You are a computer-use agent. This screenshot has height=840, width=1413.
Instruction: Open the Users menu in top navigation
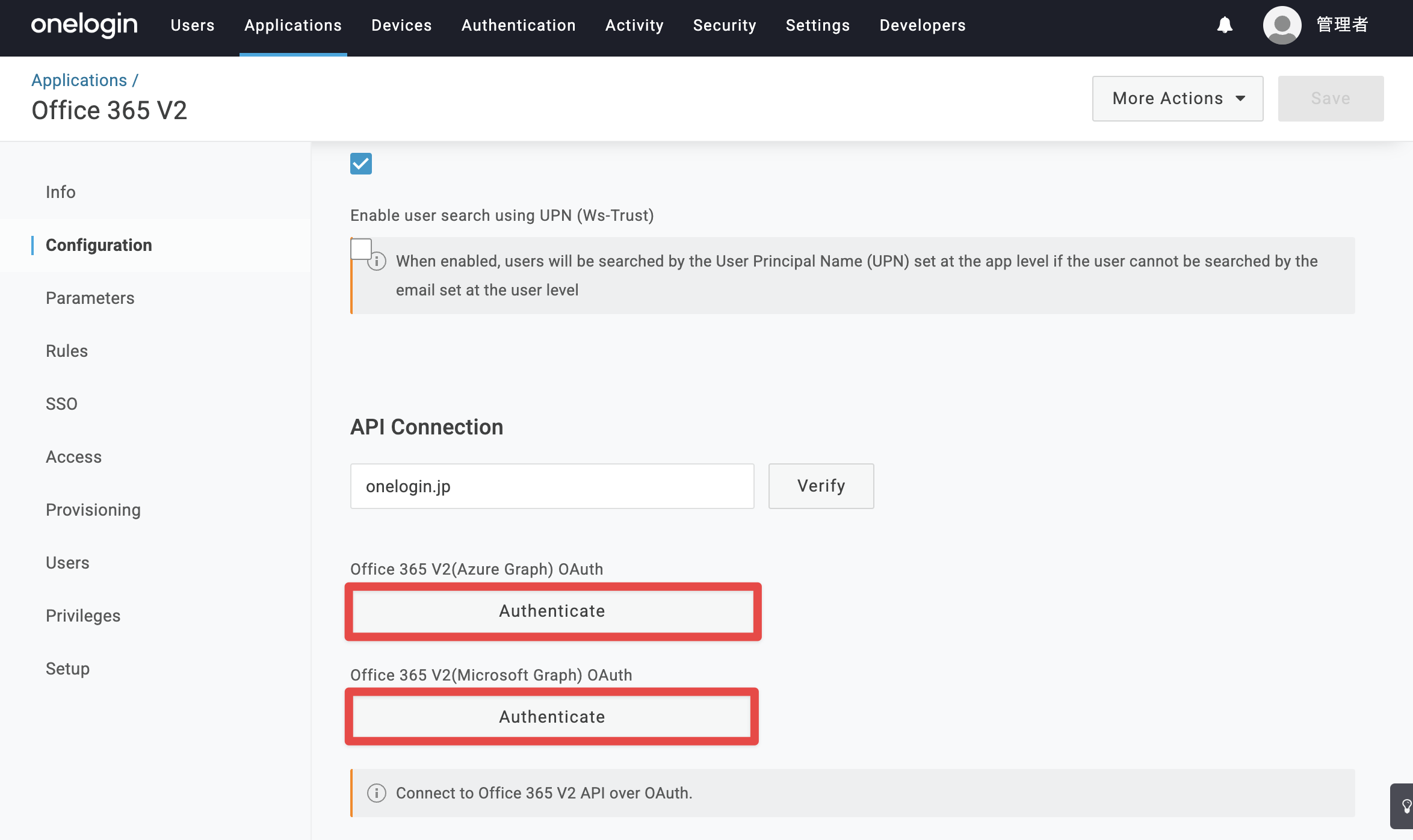pyautogui.click(x=193, y=25)
